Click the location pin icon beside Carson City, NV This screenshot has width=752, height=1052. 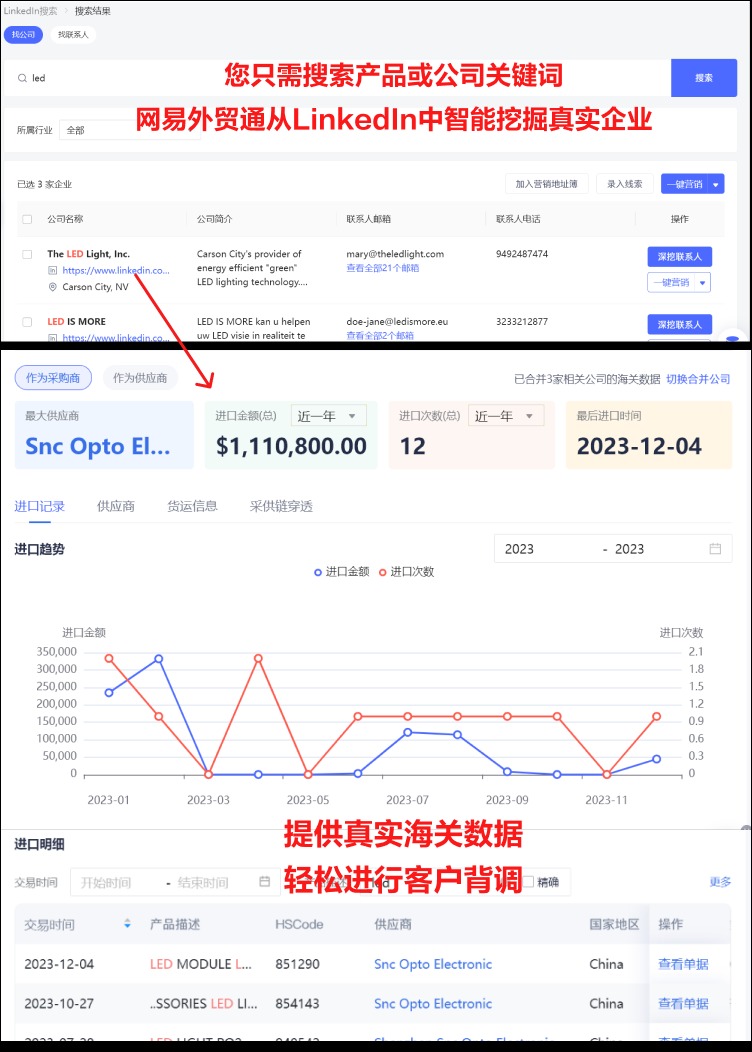coord(52,286)
